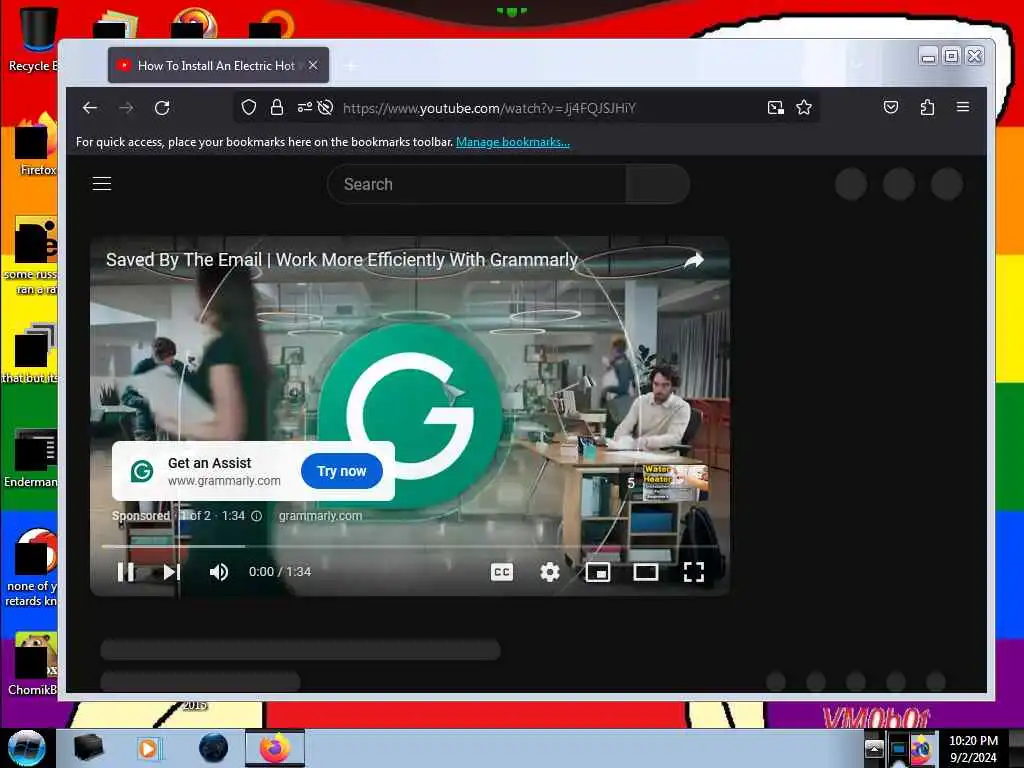The image size is (1024, 768).
Task: Open the globe browser taskbar icon
Action: 214,748
